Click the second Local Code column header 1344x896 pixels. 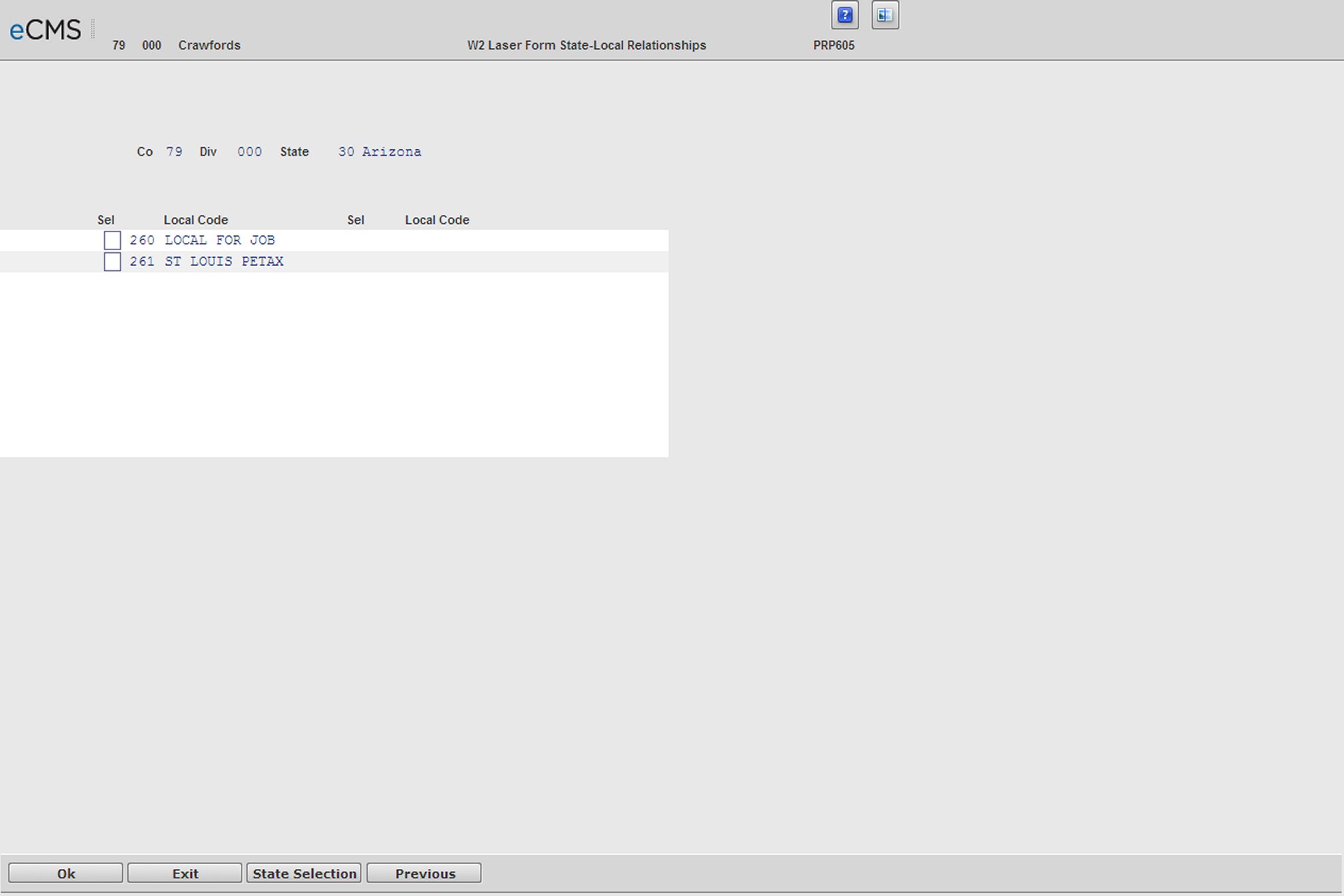coord(437,220)
